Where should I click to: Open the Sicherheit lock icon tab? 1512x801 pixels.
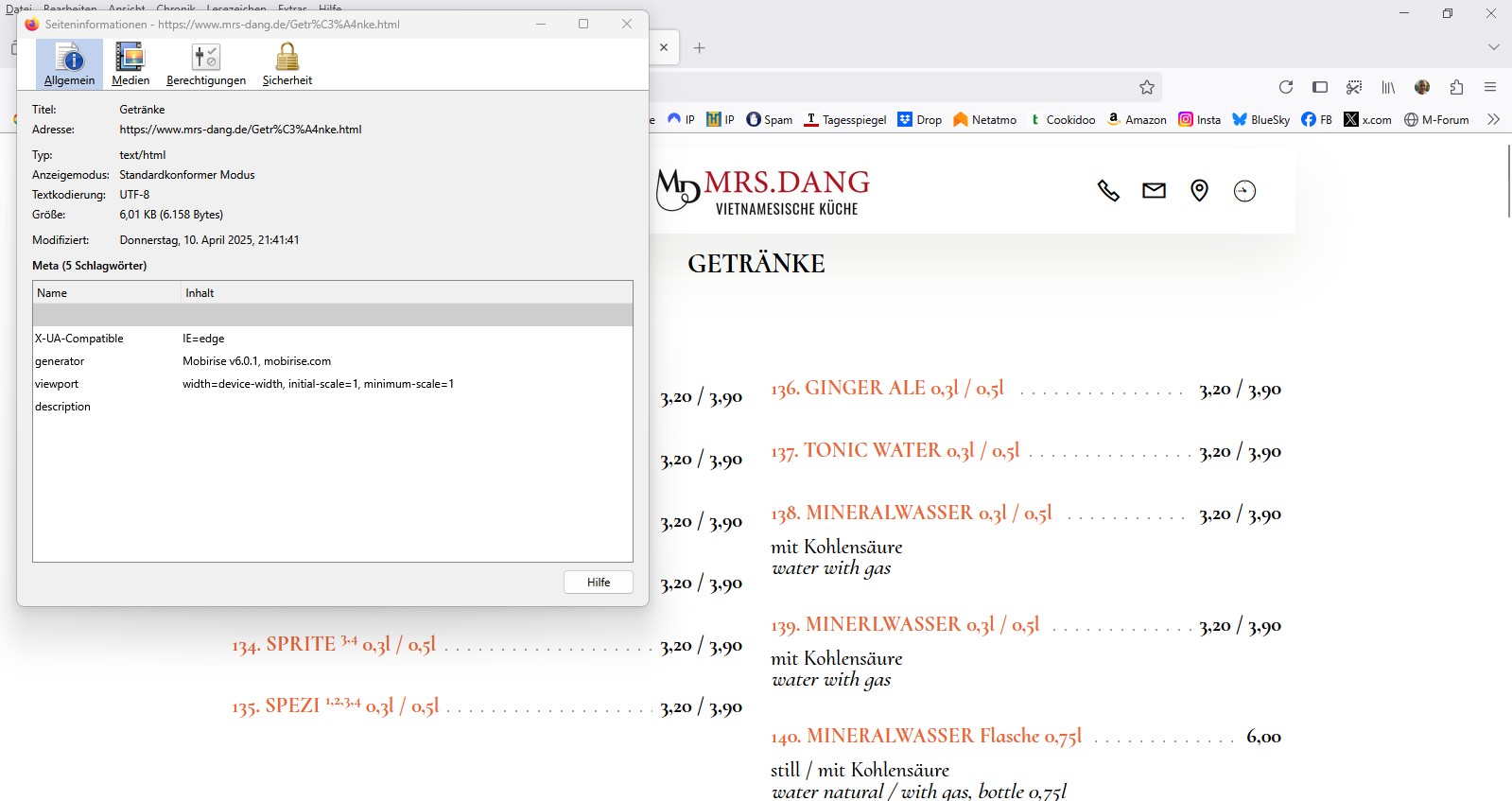click(287, 64)
